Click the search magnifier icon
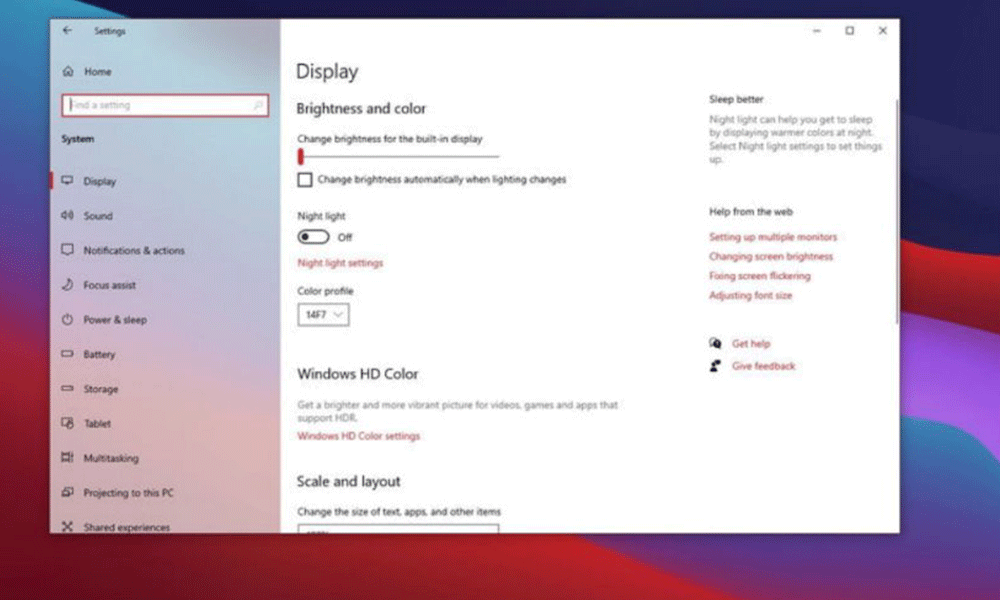Image resolution: width=1000 pixels, height=600 pixels. coord(258,105)
